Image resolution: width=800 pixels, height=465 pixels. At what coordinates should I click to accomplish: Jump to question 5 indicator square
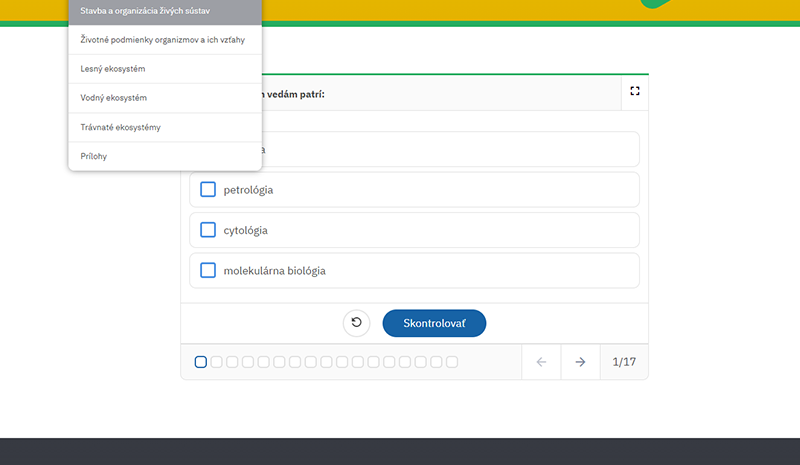(x=263, y=362)
